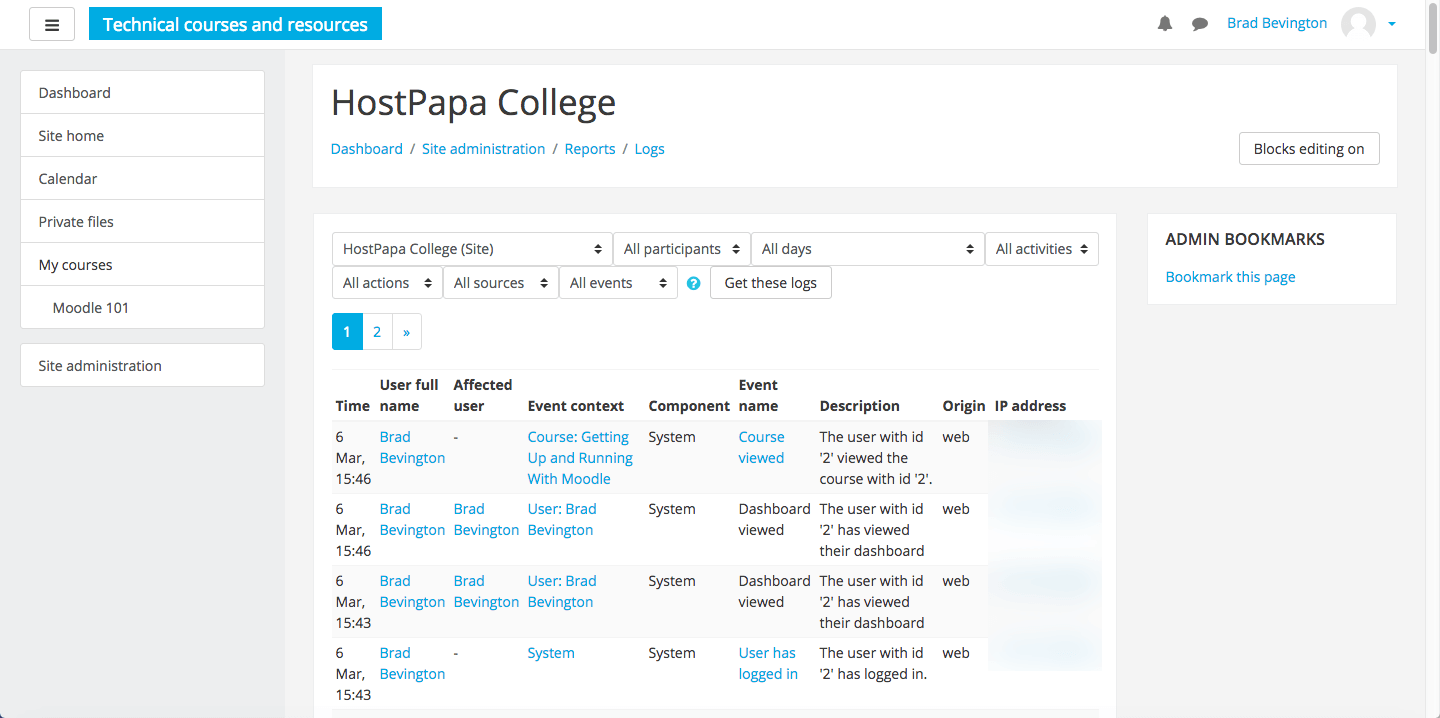The height and width of the screenshot is (718, 1440).
Task: Click the Get these logs button
Action: tap(770, 283)
